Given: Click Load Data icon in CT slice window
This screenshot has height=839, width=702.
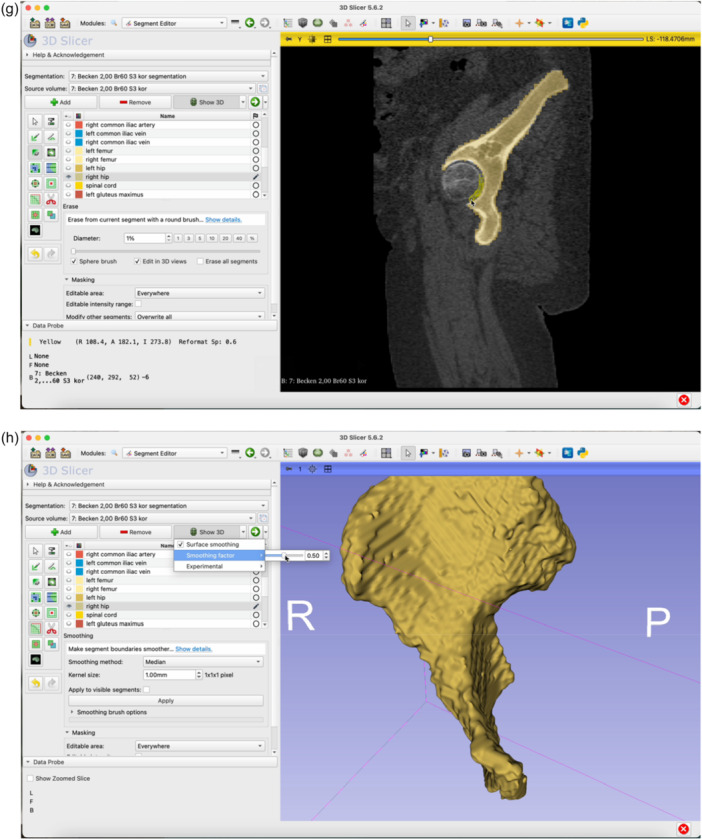Looking at the screenshot, I should 35,23.
